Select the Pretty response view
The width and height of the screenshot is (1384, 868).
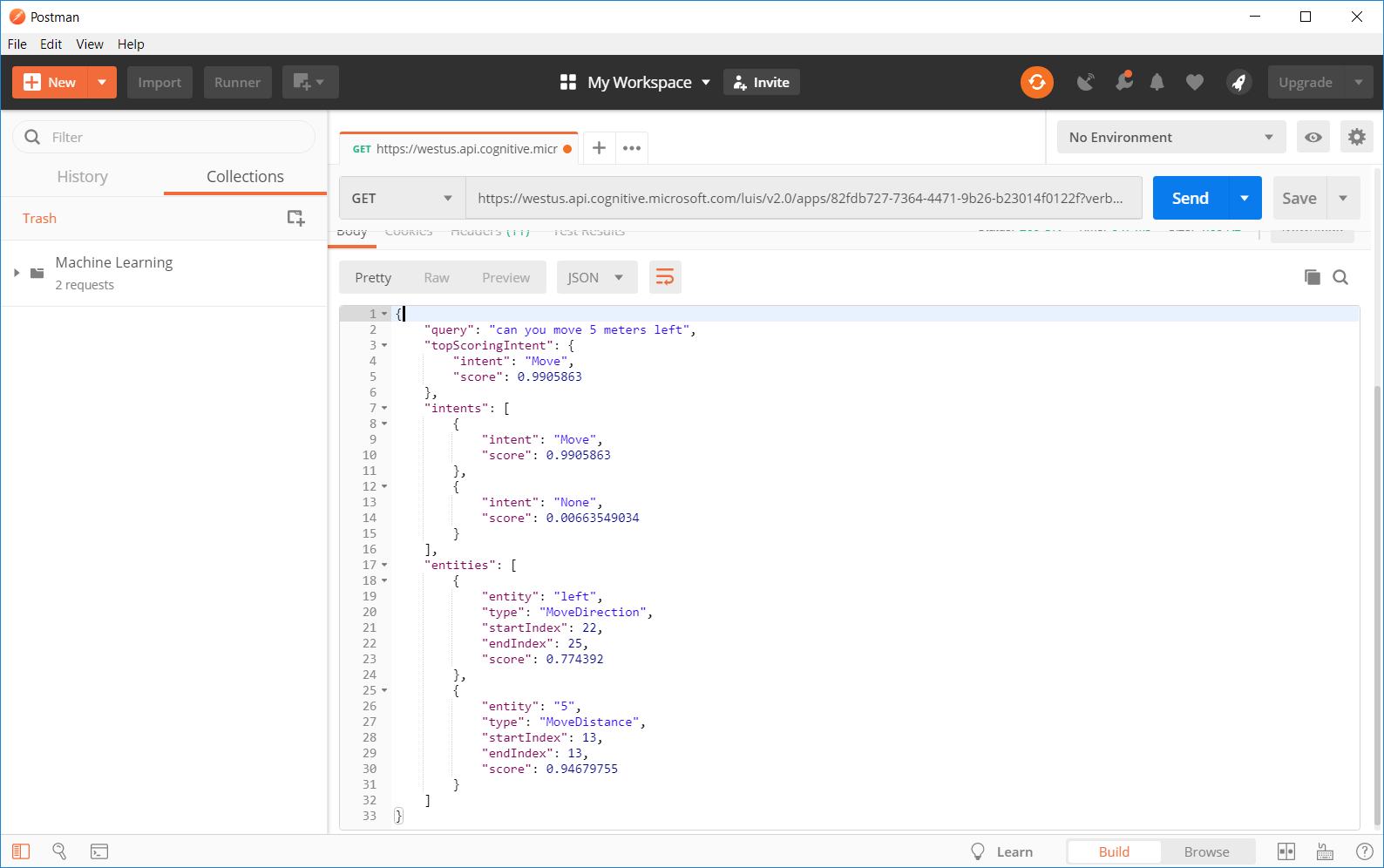click(373, 277)
